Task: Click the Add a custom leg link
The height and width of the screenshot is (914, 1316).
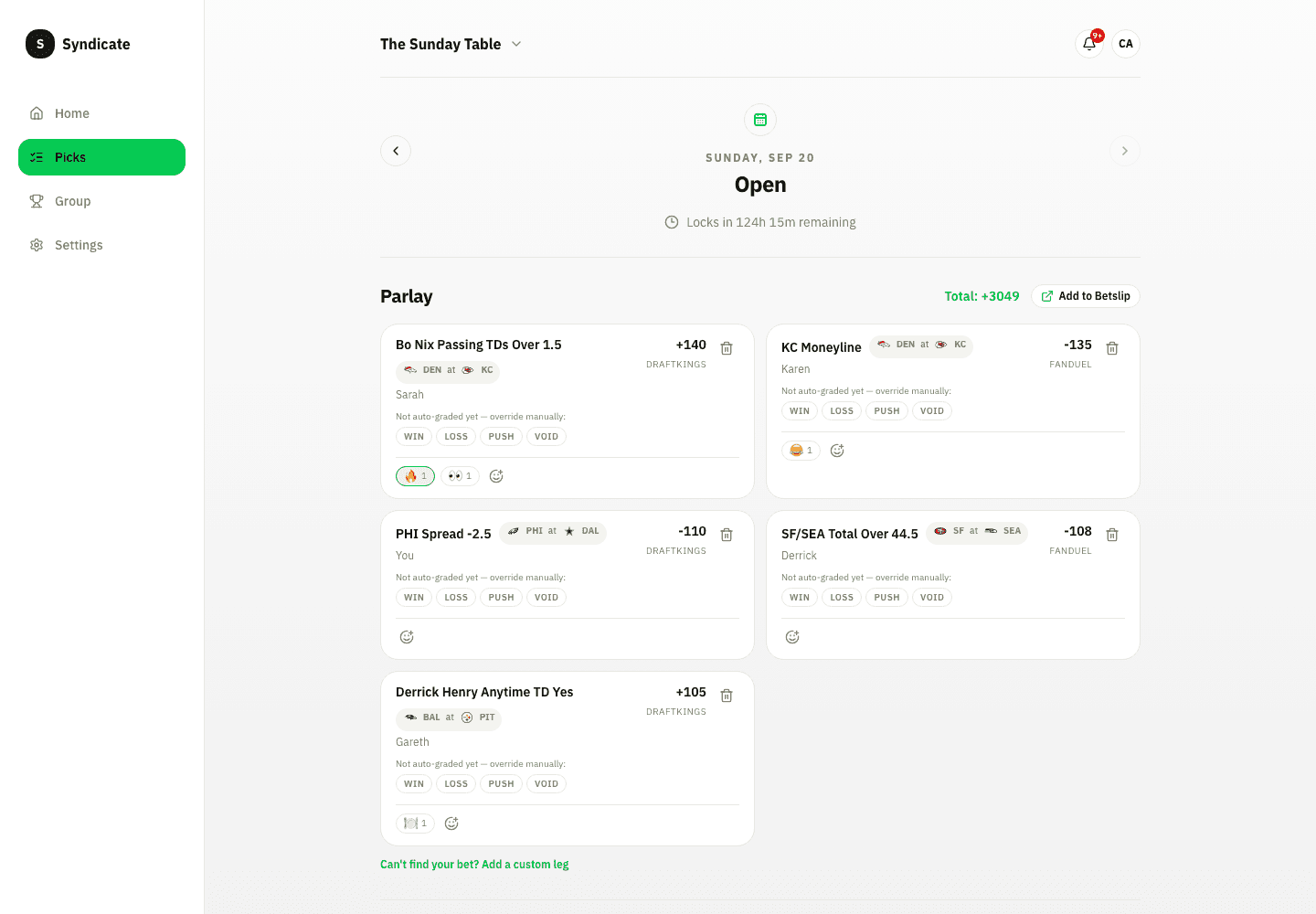Action: [x=474, y=865]
